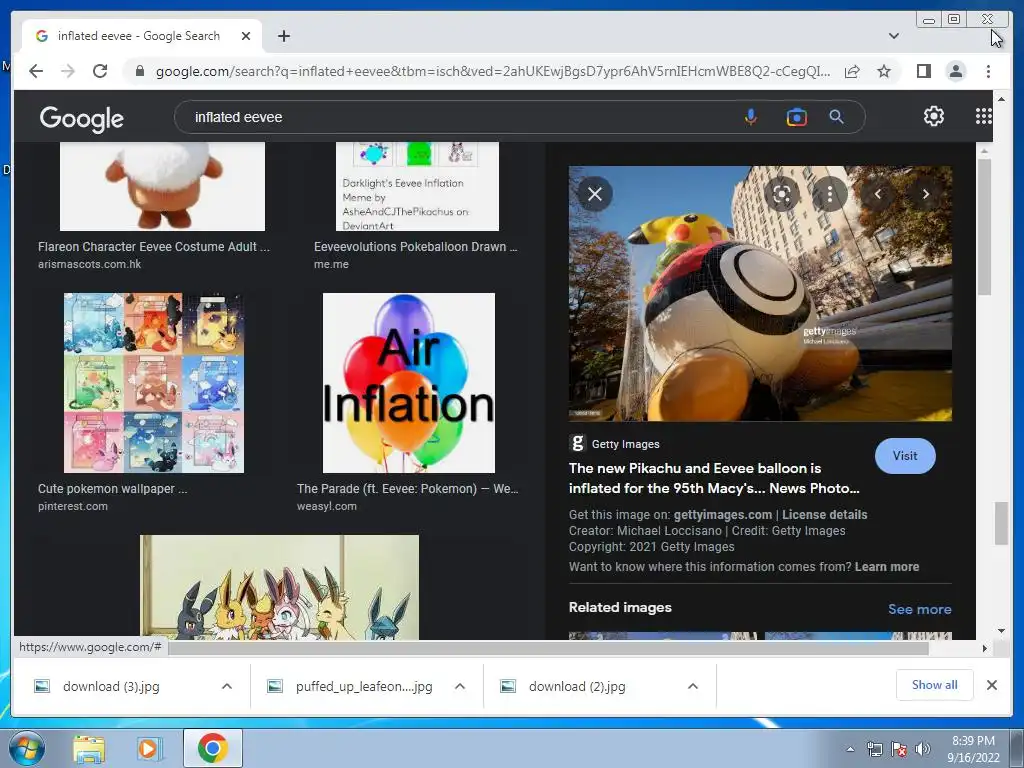Open Chrome three-dot menu
The width and height of the screenshot is (1024, 768).
click(x=988, y=71)
